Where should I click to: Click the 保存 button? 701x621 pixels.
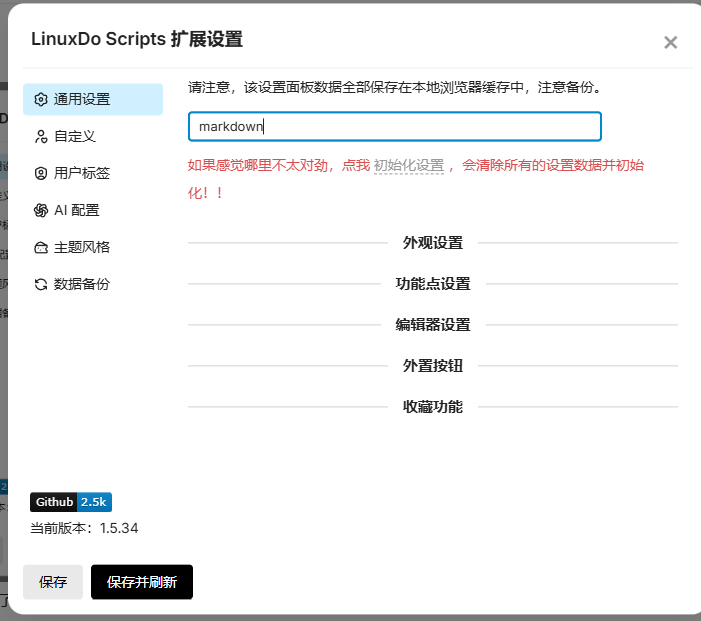(53, 582)
